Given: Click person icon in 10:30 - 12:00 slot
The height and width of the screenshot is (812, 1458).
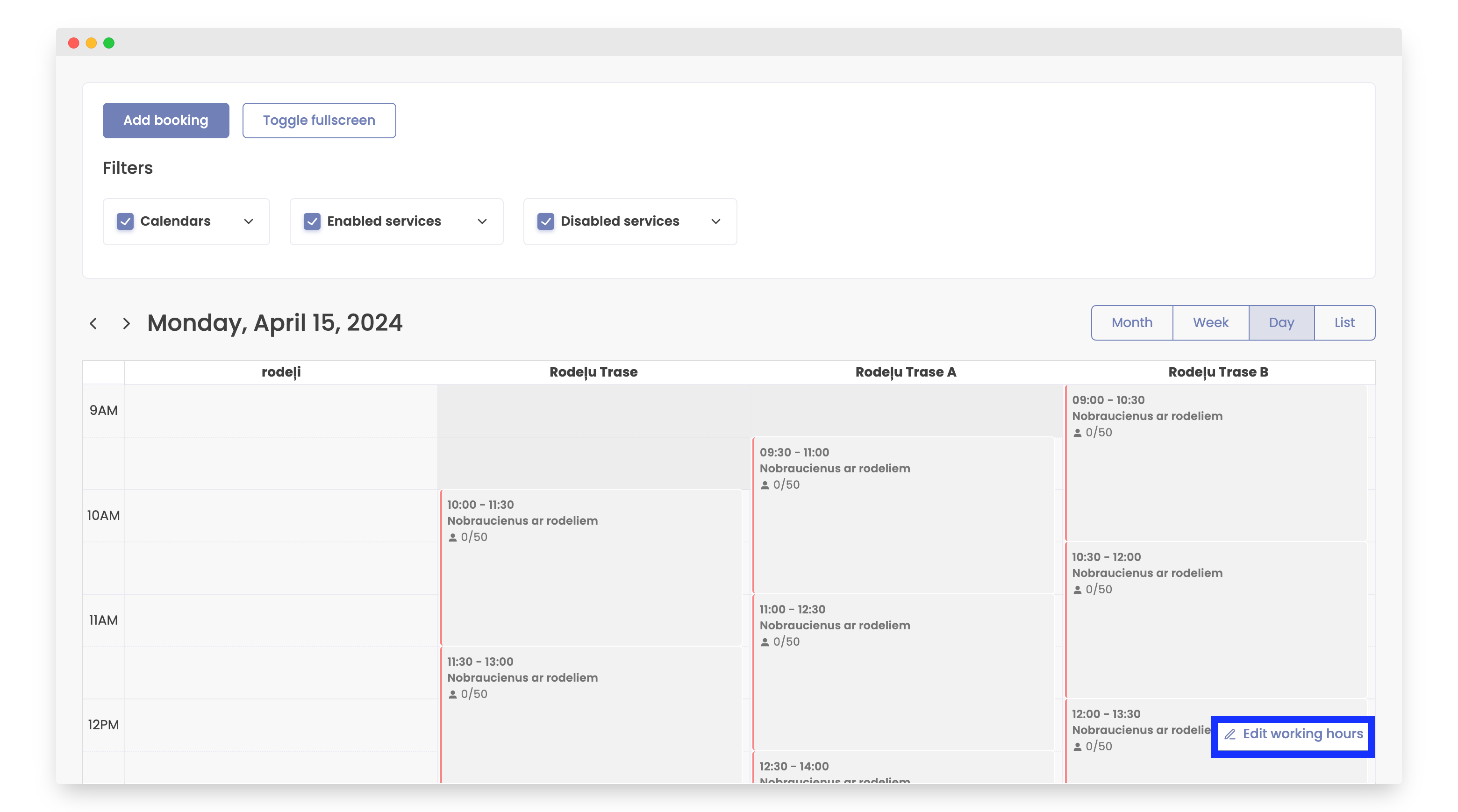Looking at the screenshot, I should [1077, 590].
